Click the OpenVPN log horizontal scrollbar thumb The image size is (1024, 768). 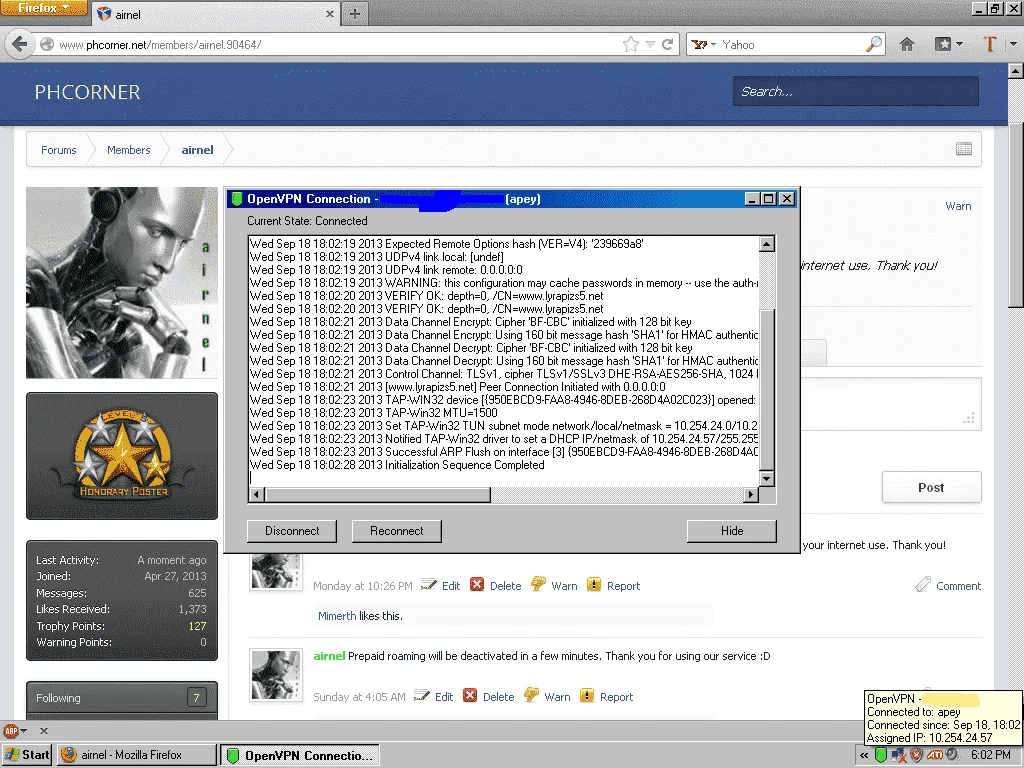click(377, 494)
